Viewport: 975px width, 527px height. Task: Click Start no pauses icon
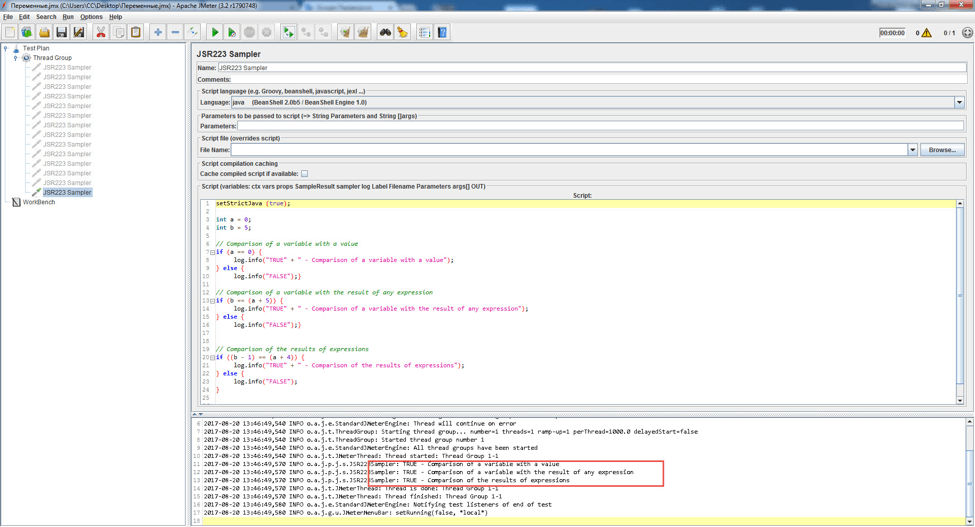coord(232,32)
